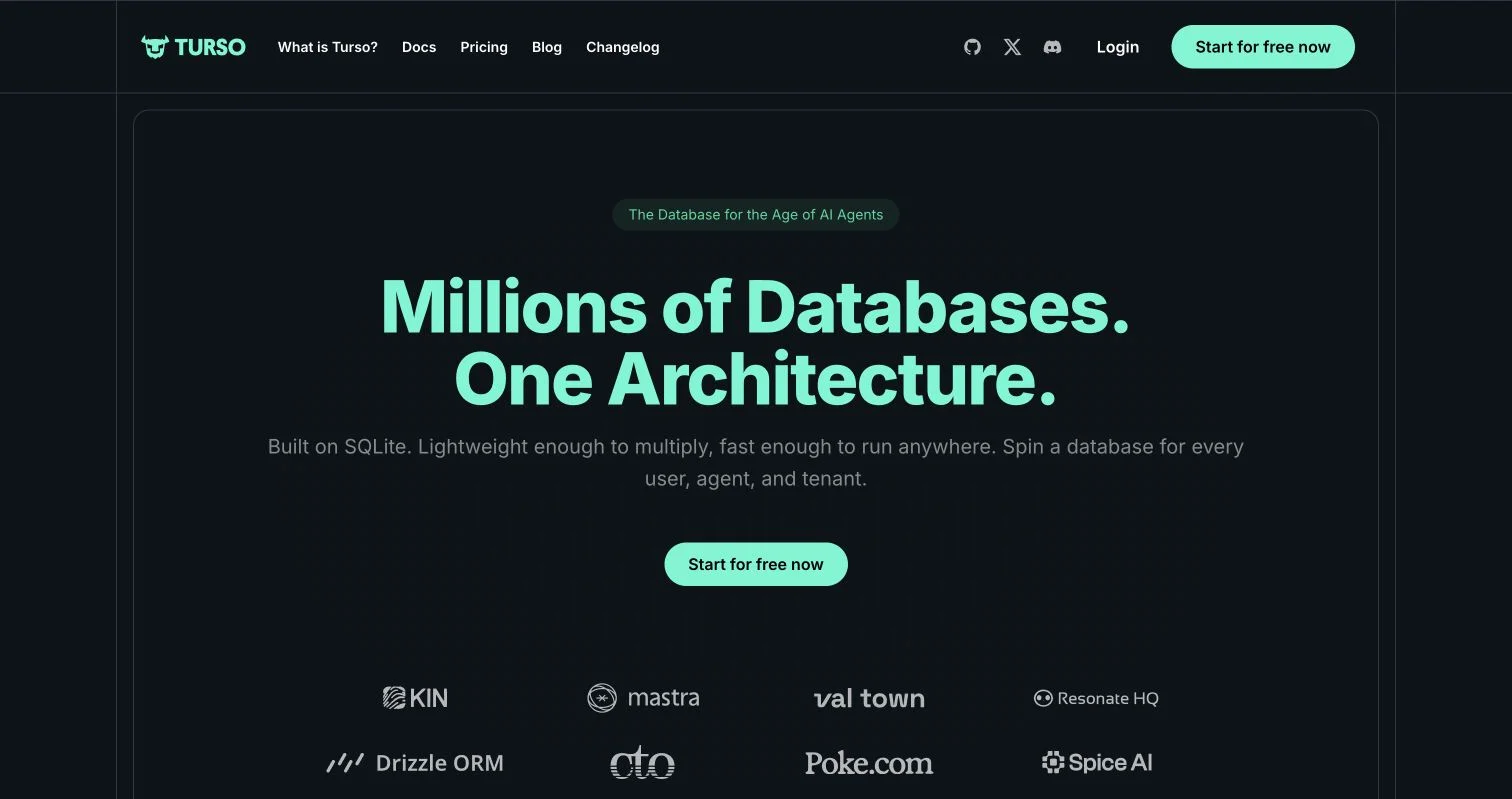Click the Login link
Viewport: 1512px width, 799px height.
coord(1118,47)
